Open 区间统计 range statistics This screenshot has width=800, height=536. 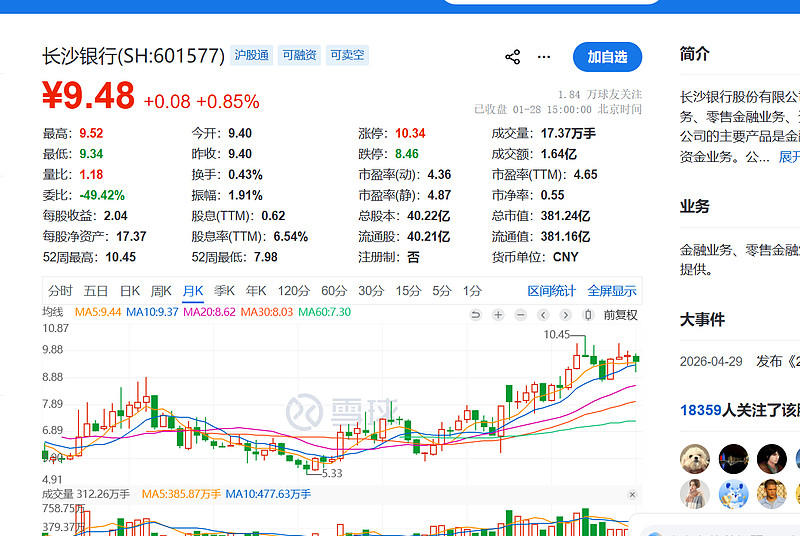coord(552,291)
